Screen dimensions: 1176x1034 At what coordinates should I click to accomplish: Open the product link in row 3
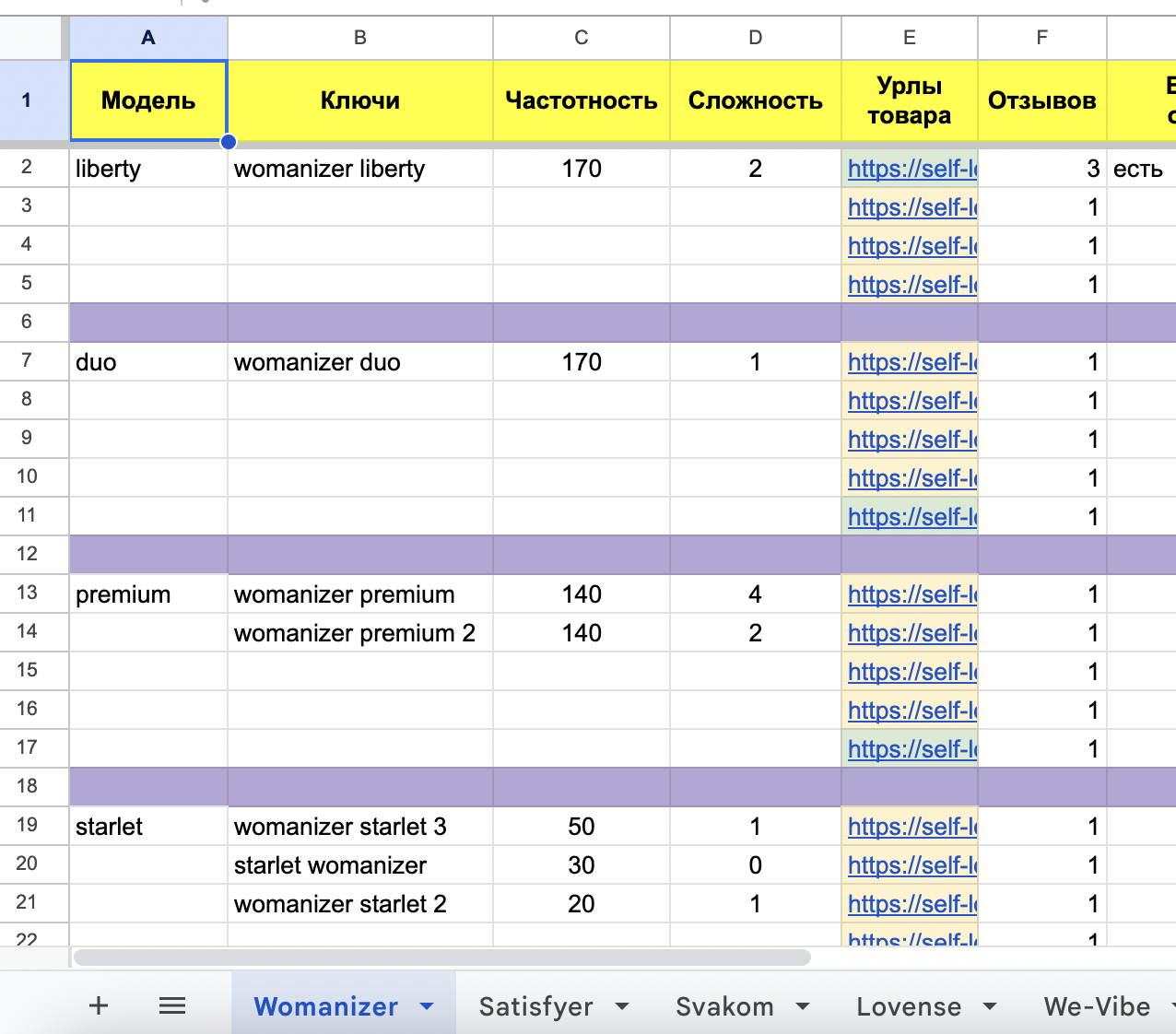click(912, 207)
